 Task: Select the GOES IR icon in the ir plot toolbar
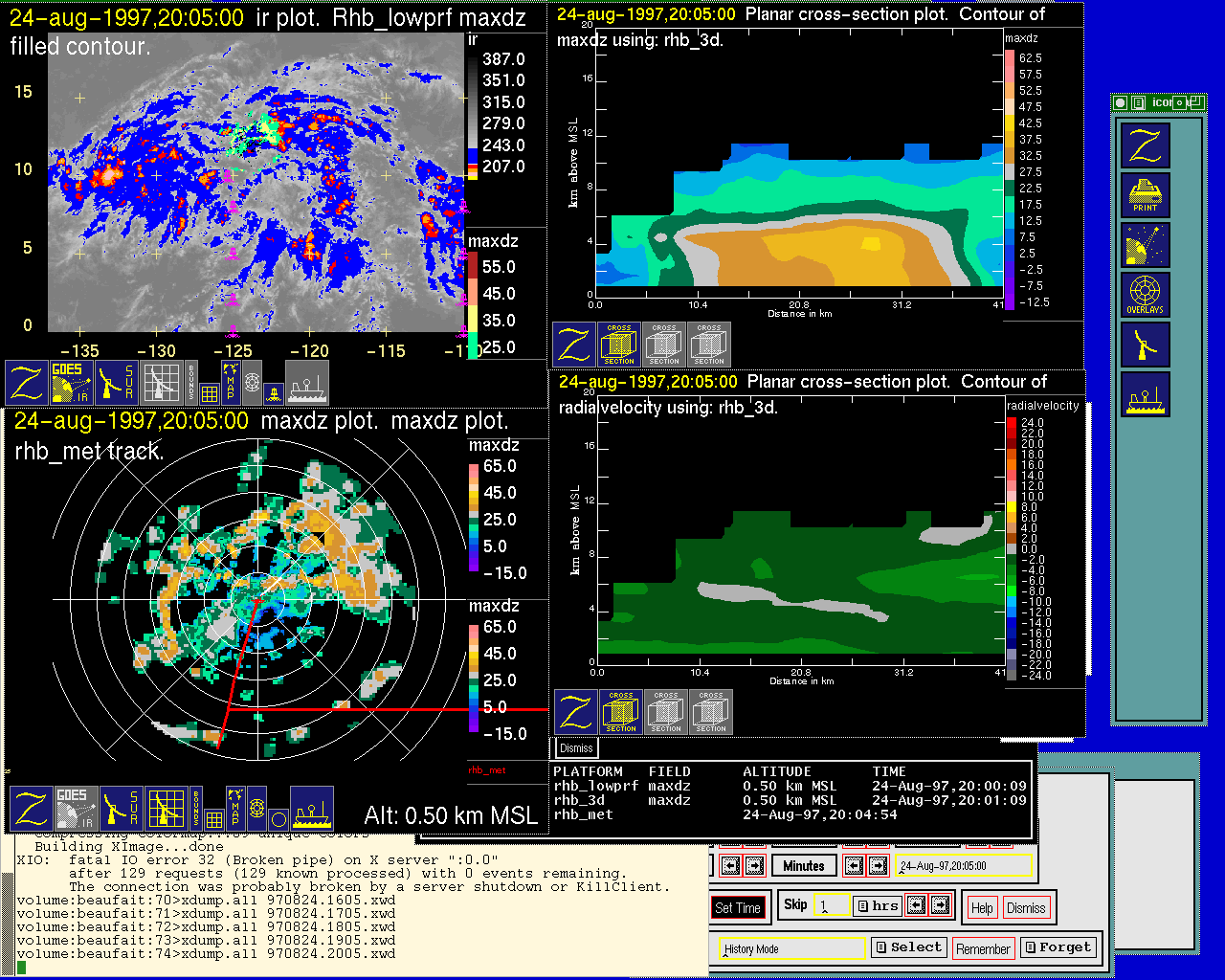(x=71, y=382)
